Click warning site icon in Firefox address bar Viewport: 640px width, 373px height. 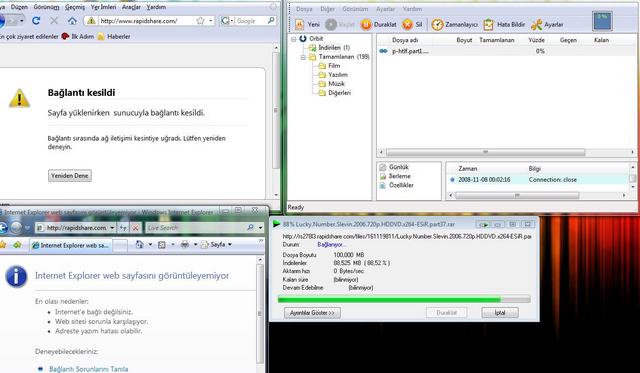click(x=91, y=20)
